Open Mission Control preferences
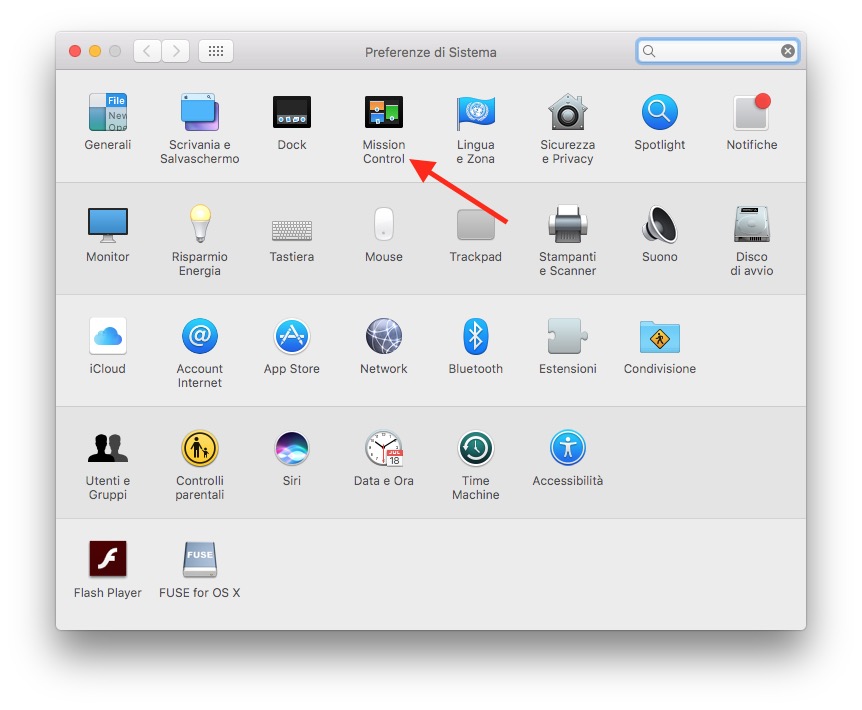This screenshot has height=710, width=862. point(384,112)
